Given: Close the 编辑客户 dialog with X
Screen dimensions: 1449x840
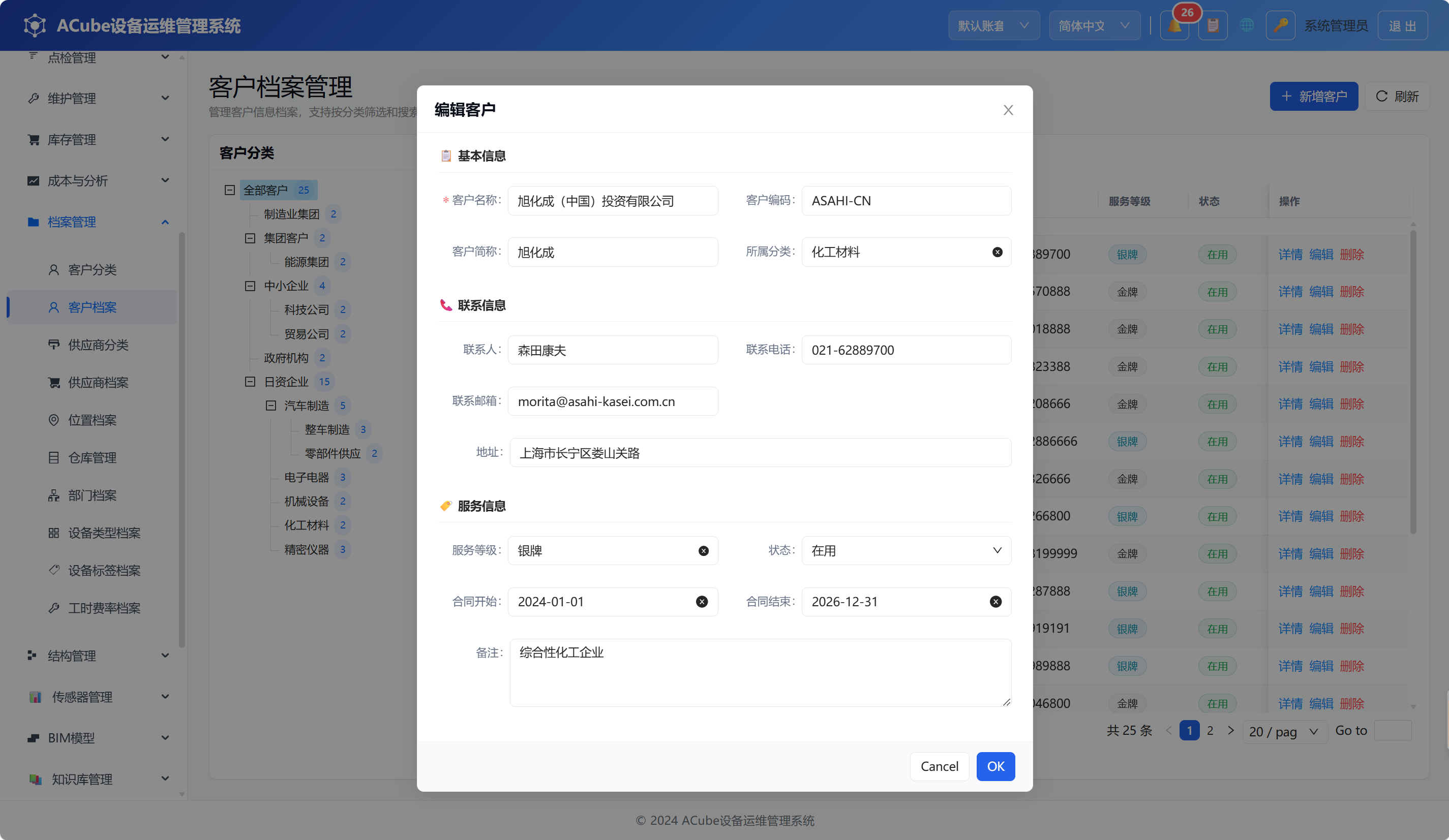Looking at the screenshot, I should (1008, 110).
